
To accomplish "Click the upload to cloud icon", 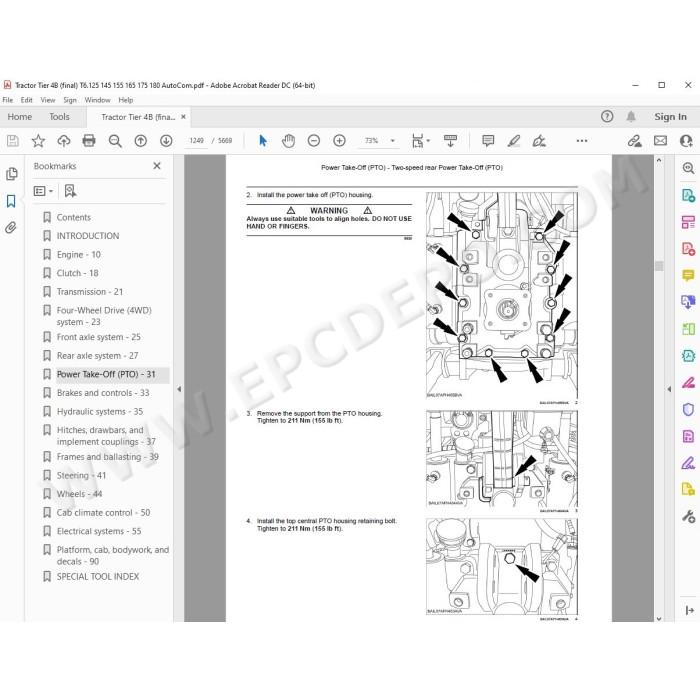I will point(64,141).
